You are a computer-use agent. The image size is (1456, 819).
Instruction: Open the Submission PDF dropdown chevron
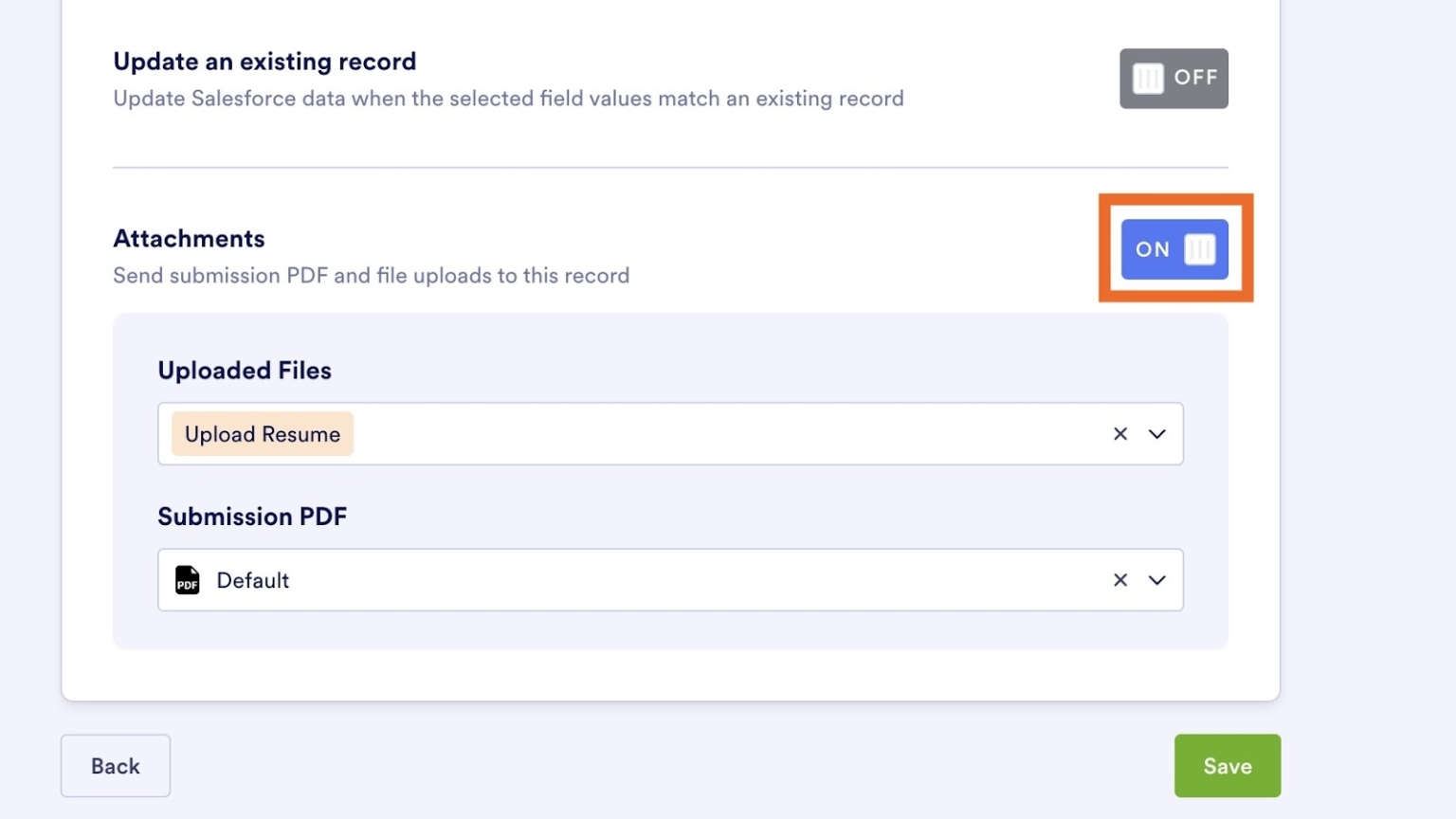tap(1157, 580)
